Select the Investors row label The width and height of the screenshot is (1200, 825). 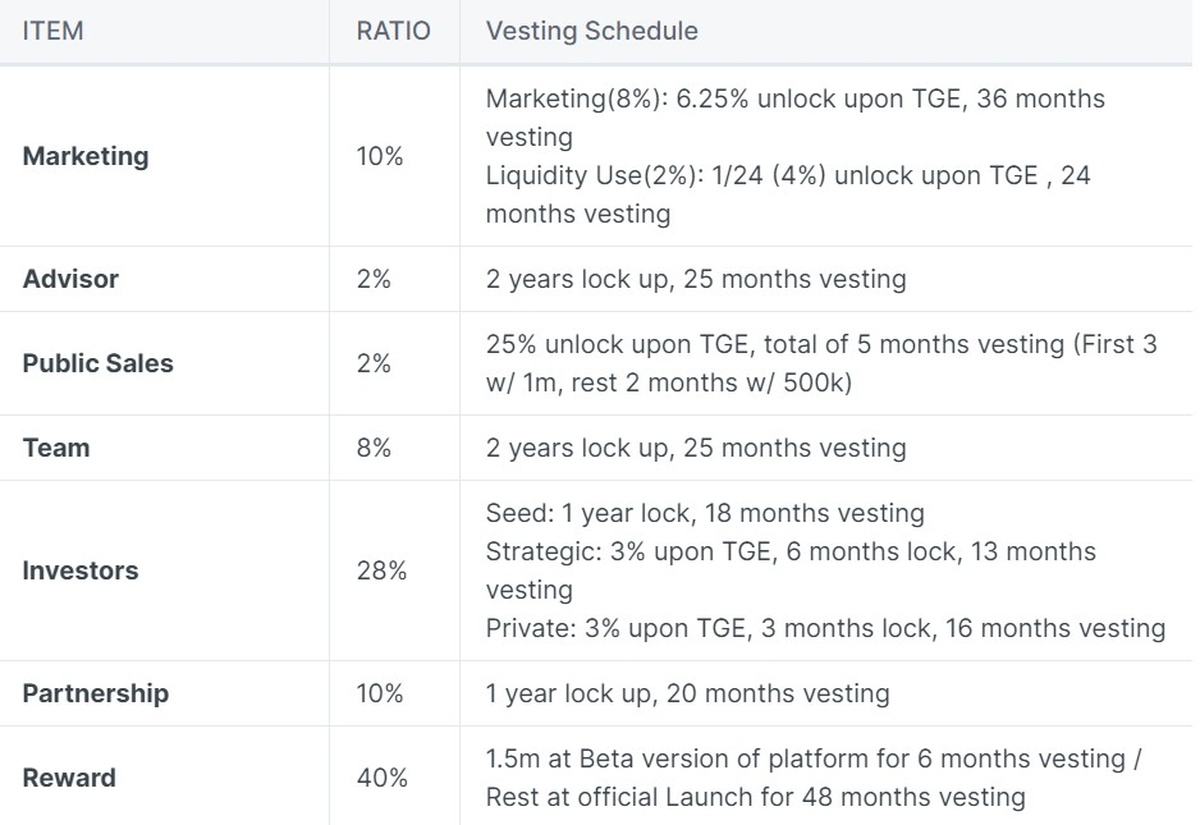80,571
